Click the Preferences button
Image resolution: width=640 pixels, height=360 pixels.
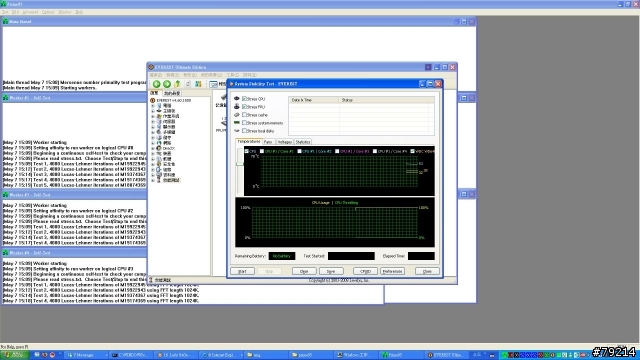pos(392,271)
